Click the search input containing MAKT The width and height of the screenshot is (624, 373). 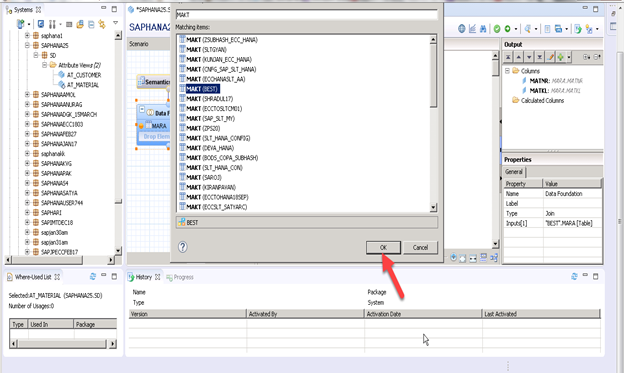[x=306, y=15]
